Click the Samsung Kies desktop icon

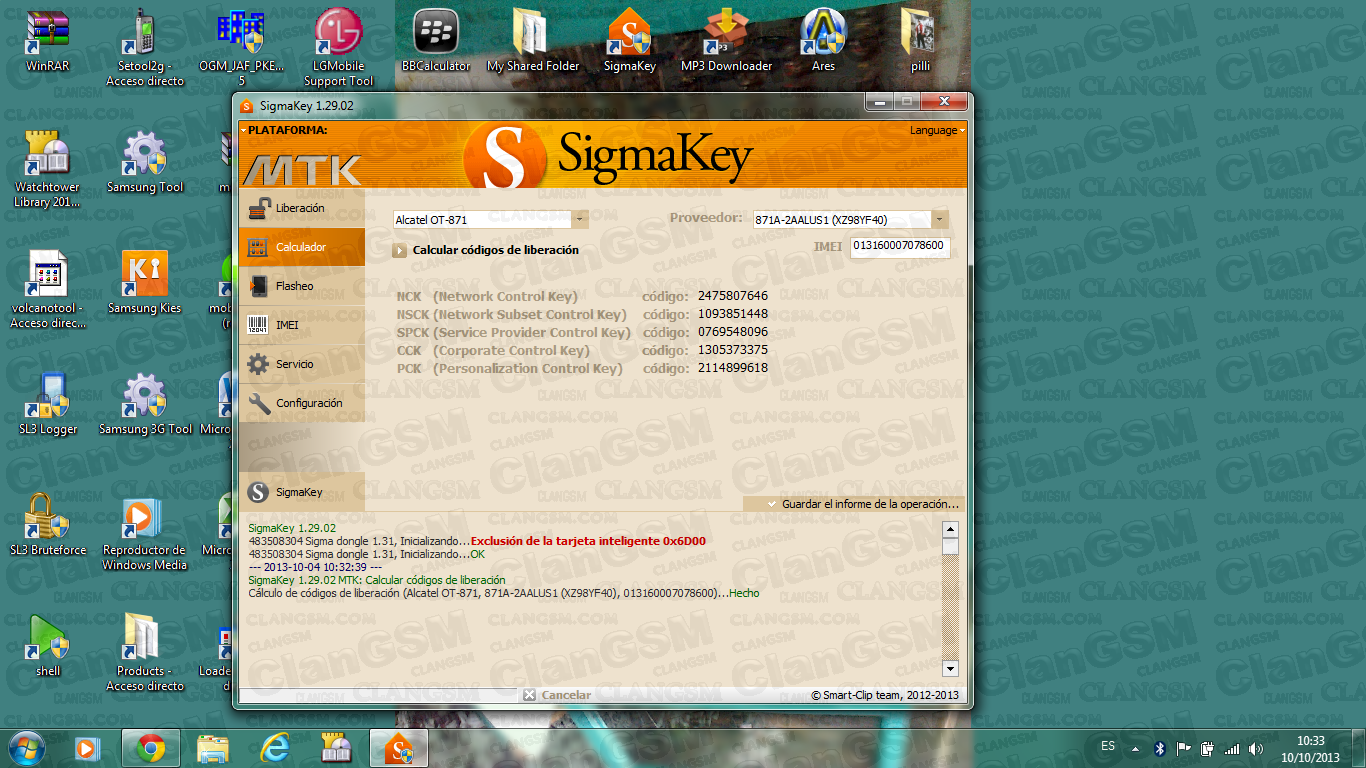click(145, 283)
